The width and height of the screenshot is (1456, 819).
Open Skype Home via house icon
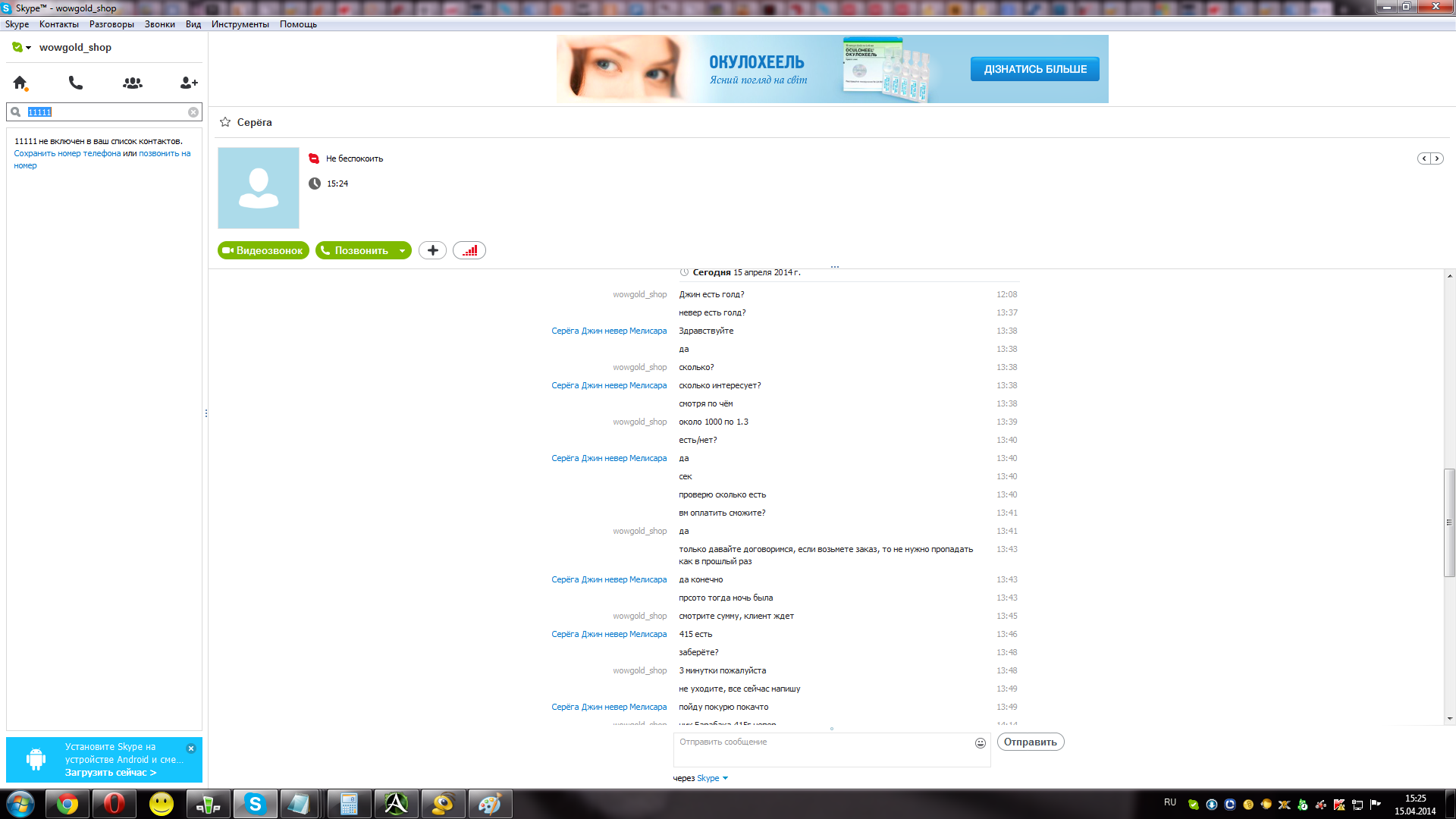click(20, 83)
